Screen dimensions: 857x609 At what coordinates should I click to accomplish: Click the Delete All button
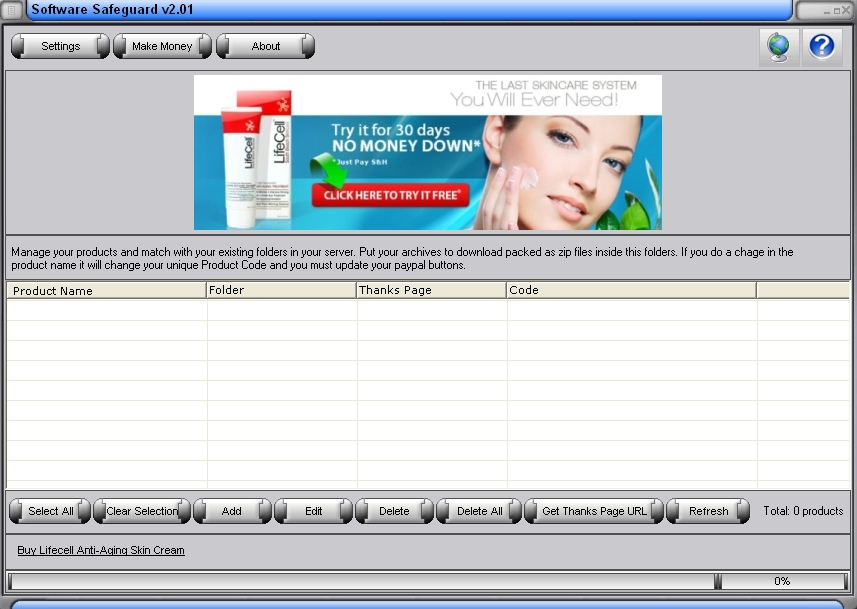[x=479, y=511]
